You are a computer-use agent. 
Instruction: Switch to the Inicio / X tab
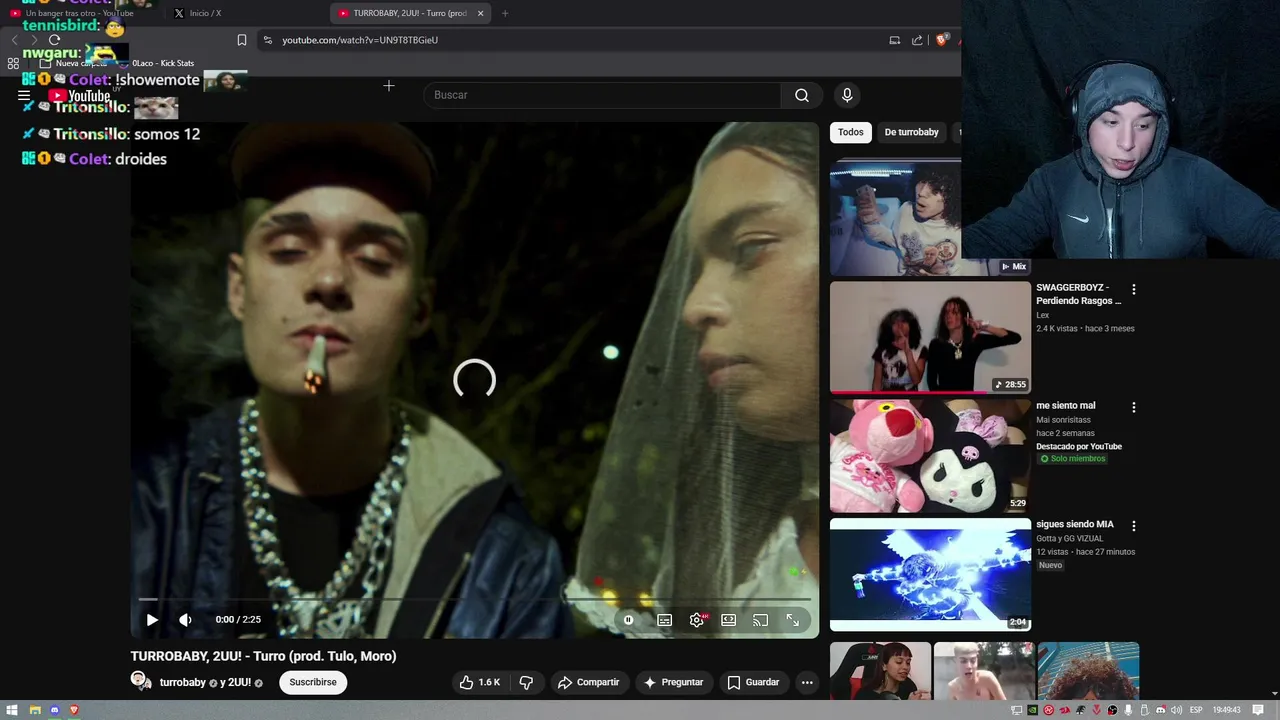pyautogui.click(x=205, y=13)
